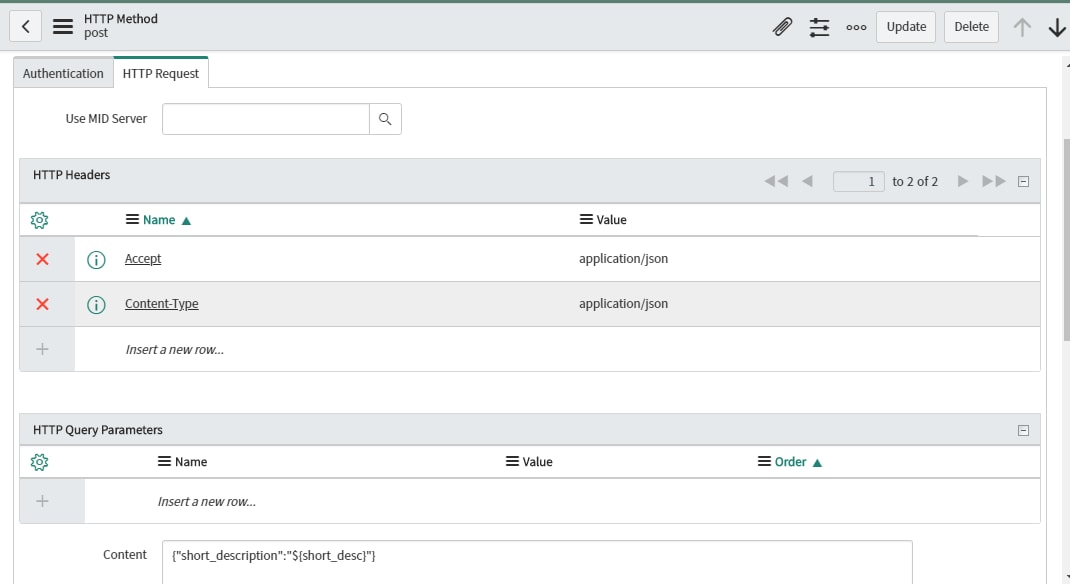
Task: Select the HTTP Request tab
Action: pyautogui.click(x=160, y=72)
